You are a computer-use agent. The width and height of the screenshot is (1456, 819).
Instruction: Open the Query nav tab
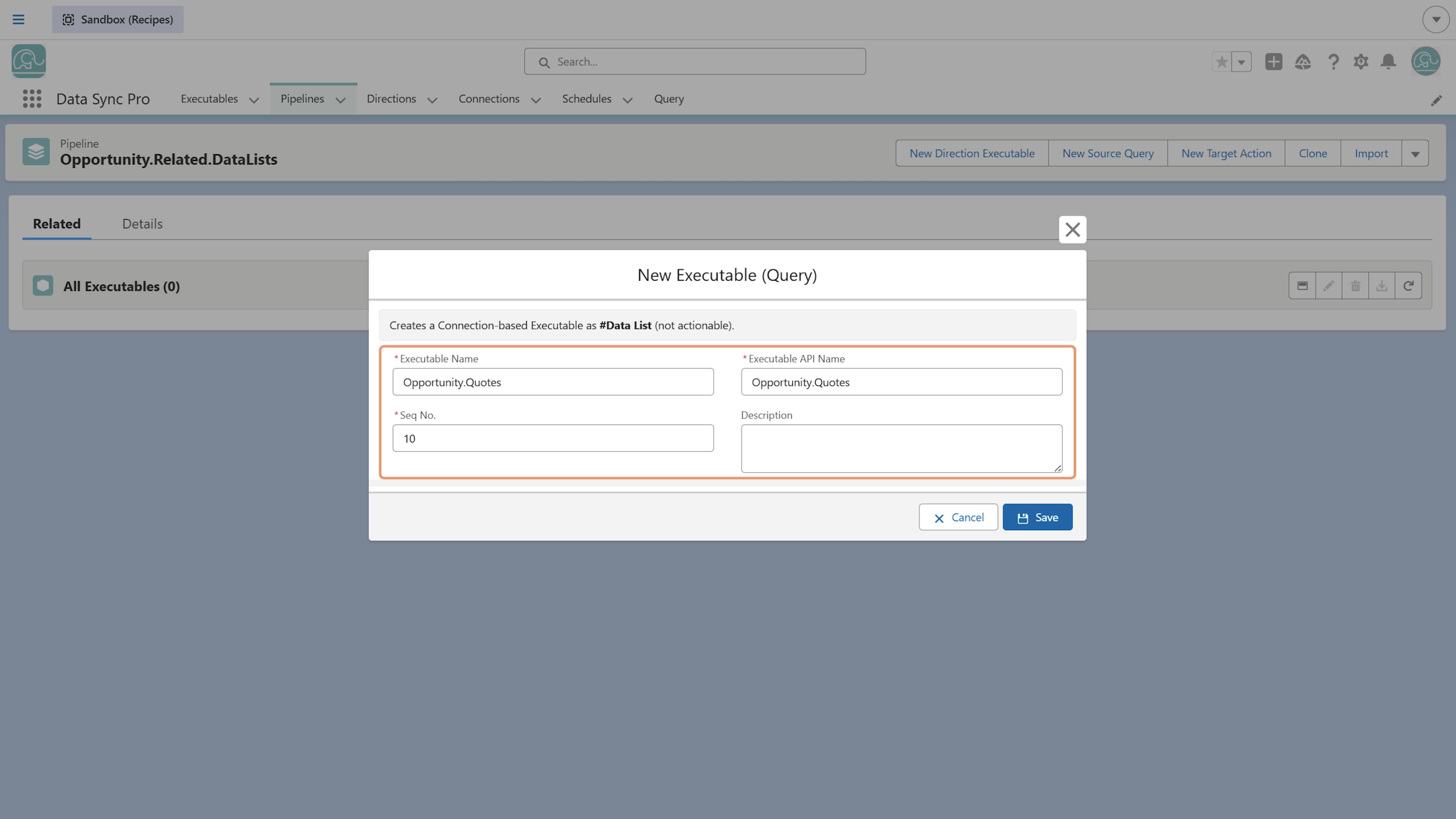668,98
